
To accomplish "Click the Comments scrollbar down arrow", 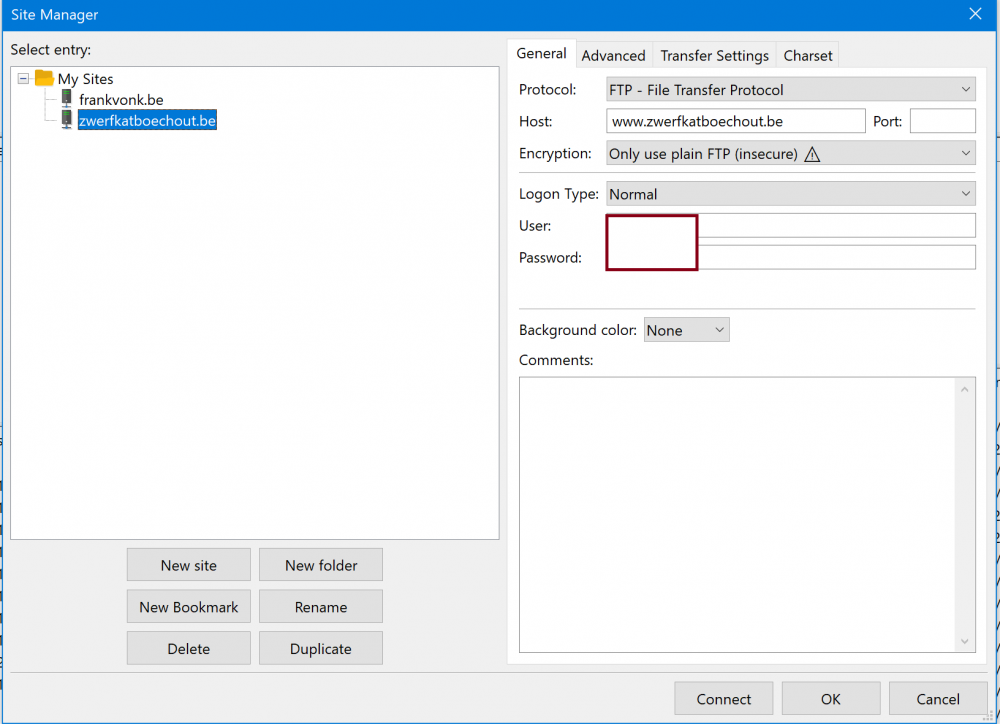I will 964,641.
